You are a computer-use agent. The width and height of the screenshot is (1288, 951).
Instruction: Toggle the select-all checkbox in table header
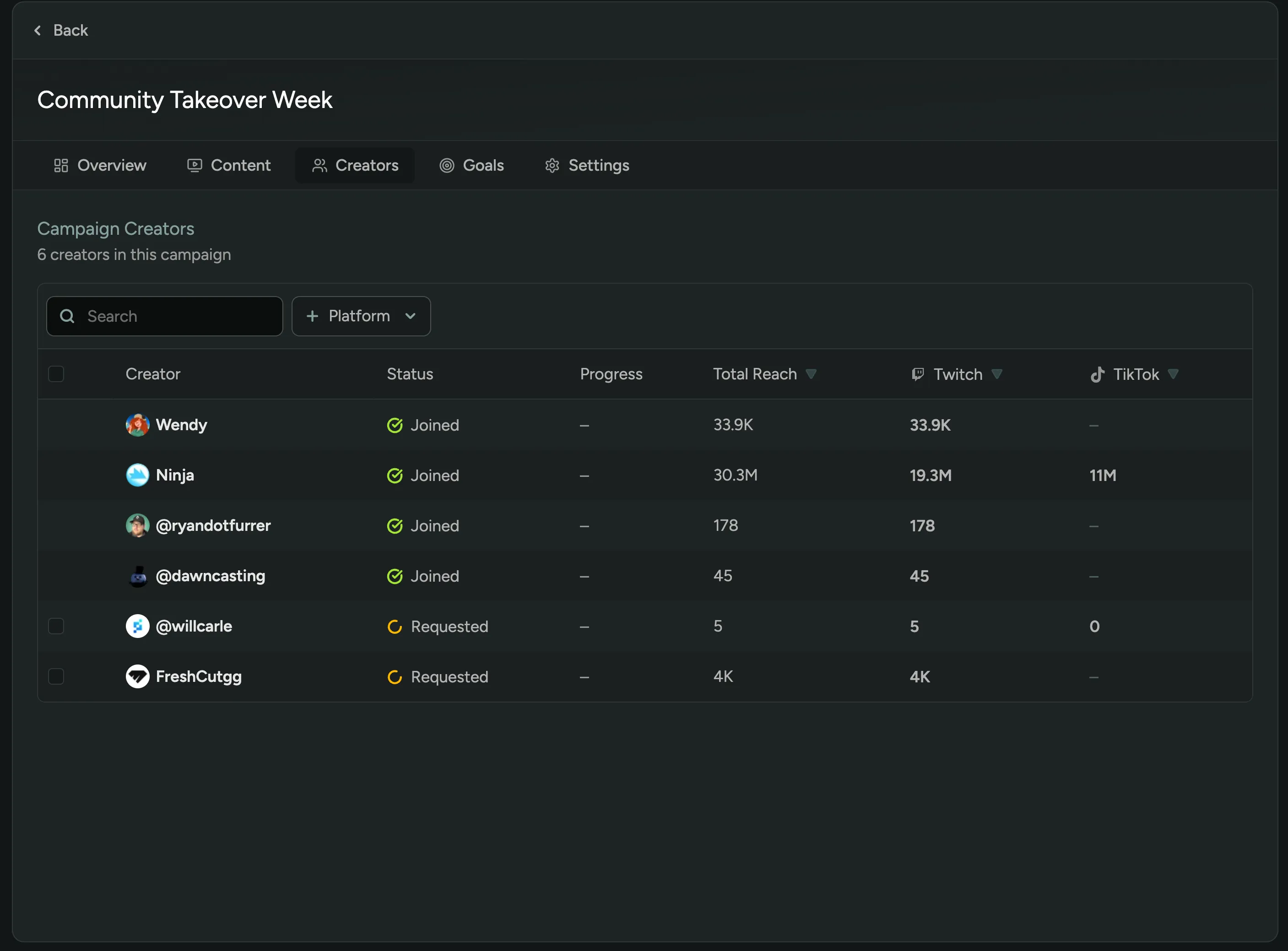click(x=56, y=374)
